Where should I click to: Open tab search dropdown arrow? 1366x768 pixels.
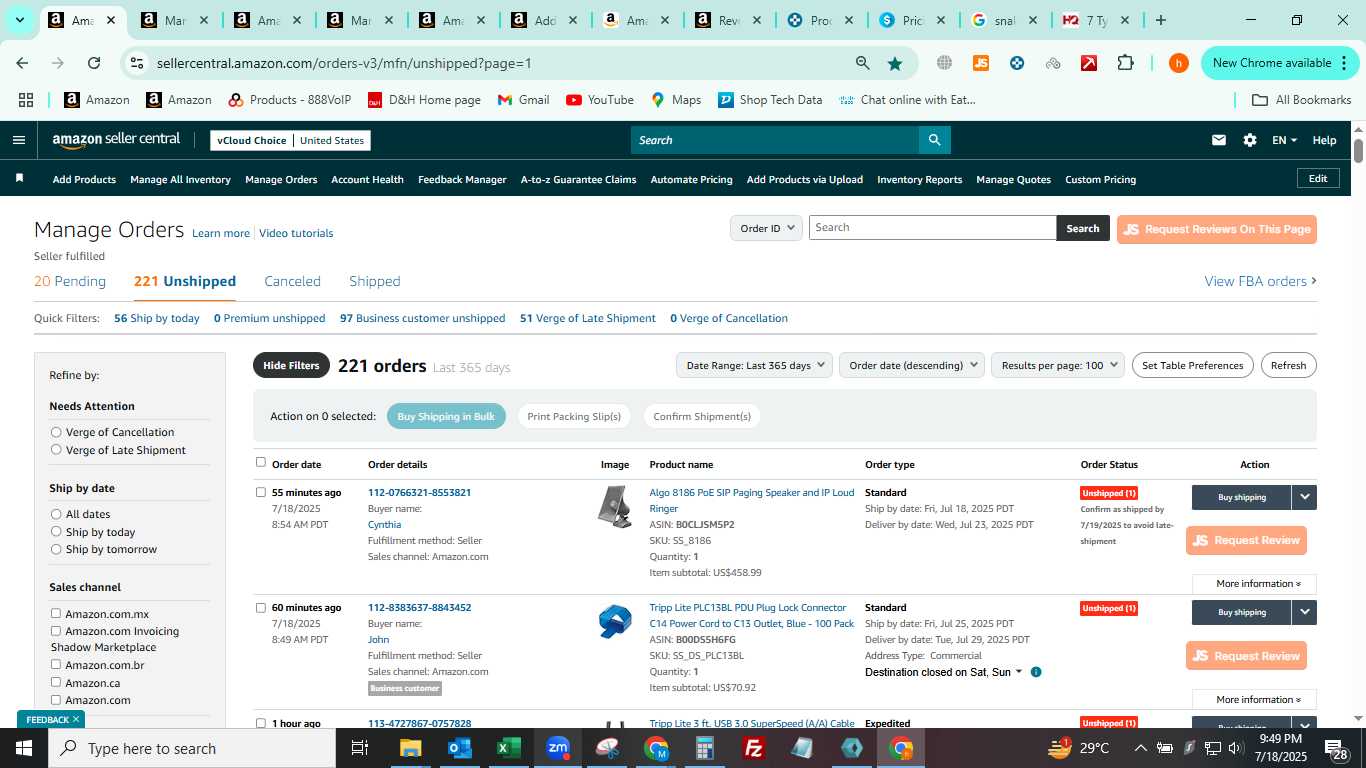click(x=19, y=20)
